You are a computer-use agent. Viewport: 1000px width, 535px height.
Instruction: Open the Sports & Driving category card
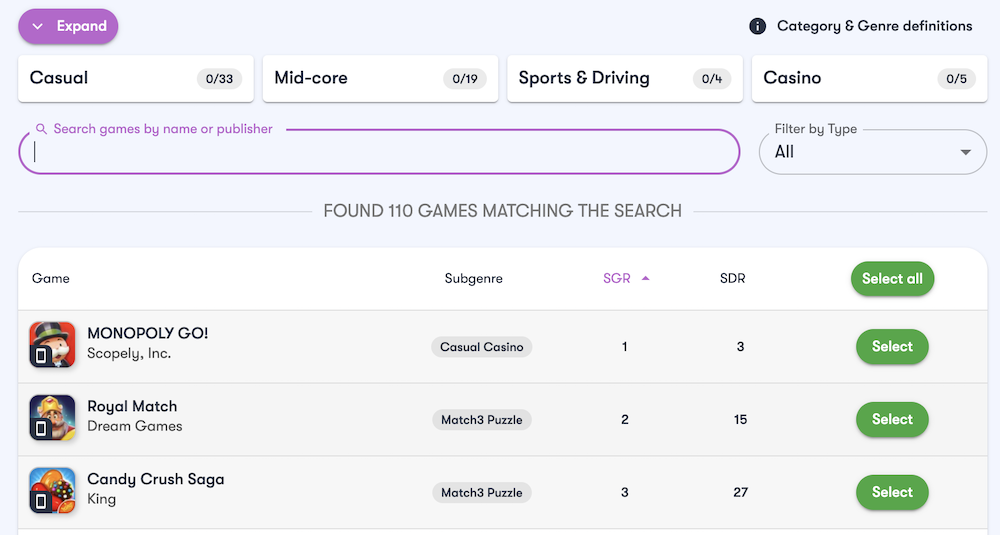(x=625, y=78)
